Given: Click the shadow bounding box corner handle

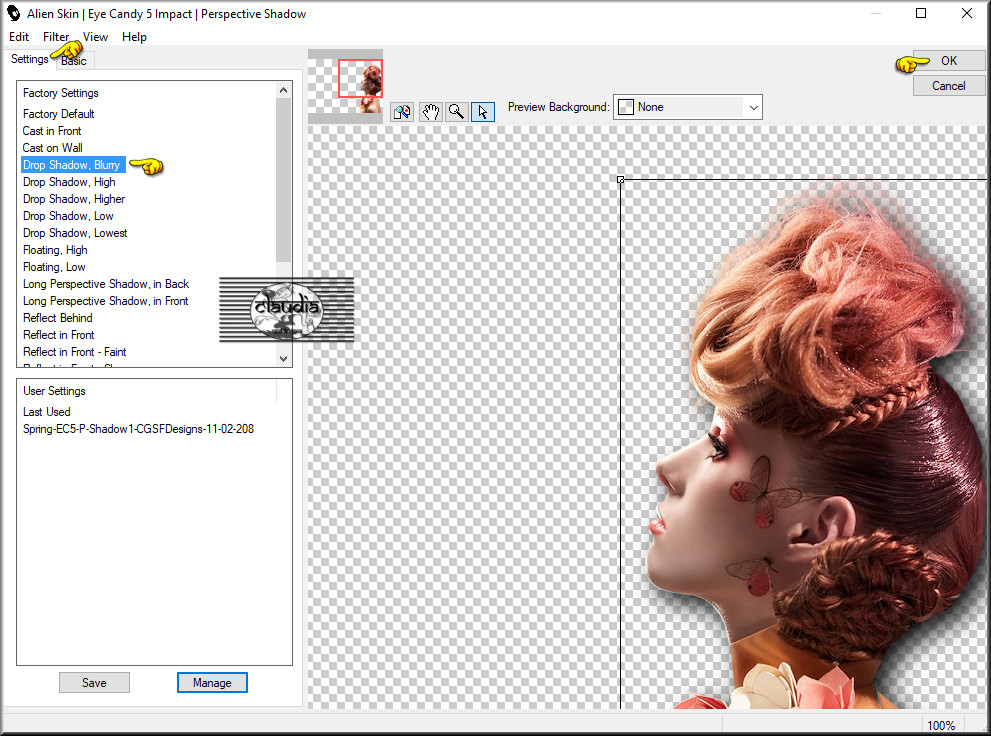Looking at the screenshot, I should tap(621, 180).
